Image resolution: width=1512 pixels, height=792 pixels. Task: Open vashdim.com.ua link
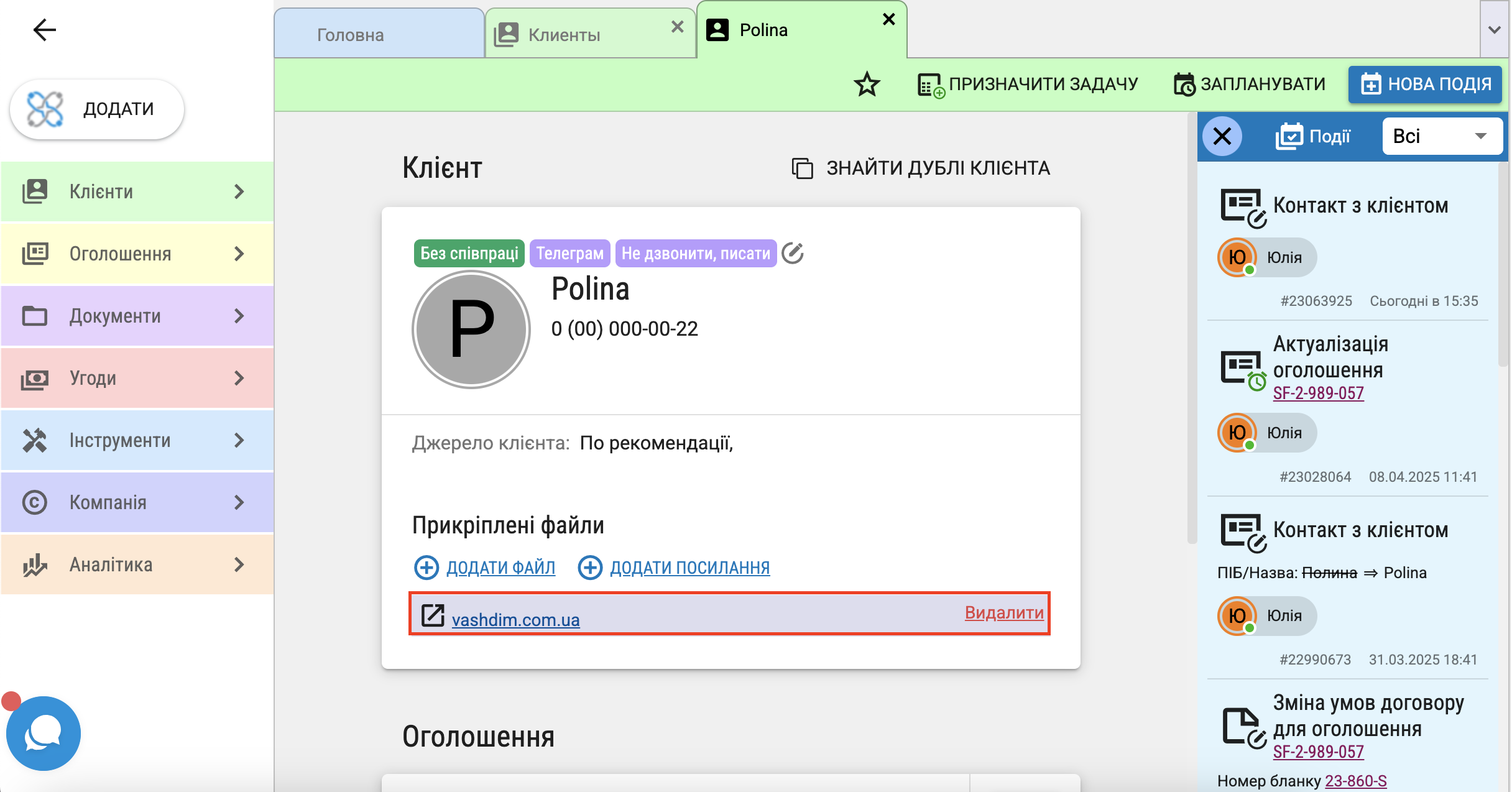click(x=516, y=620)
